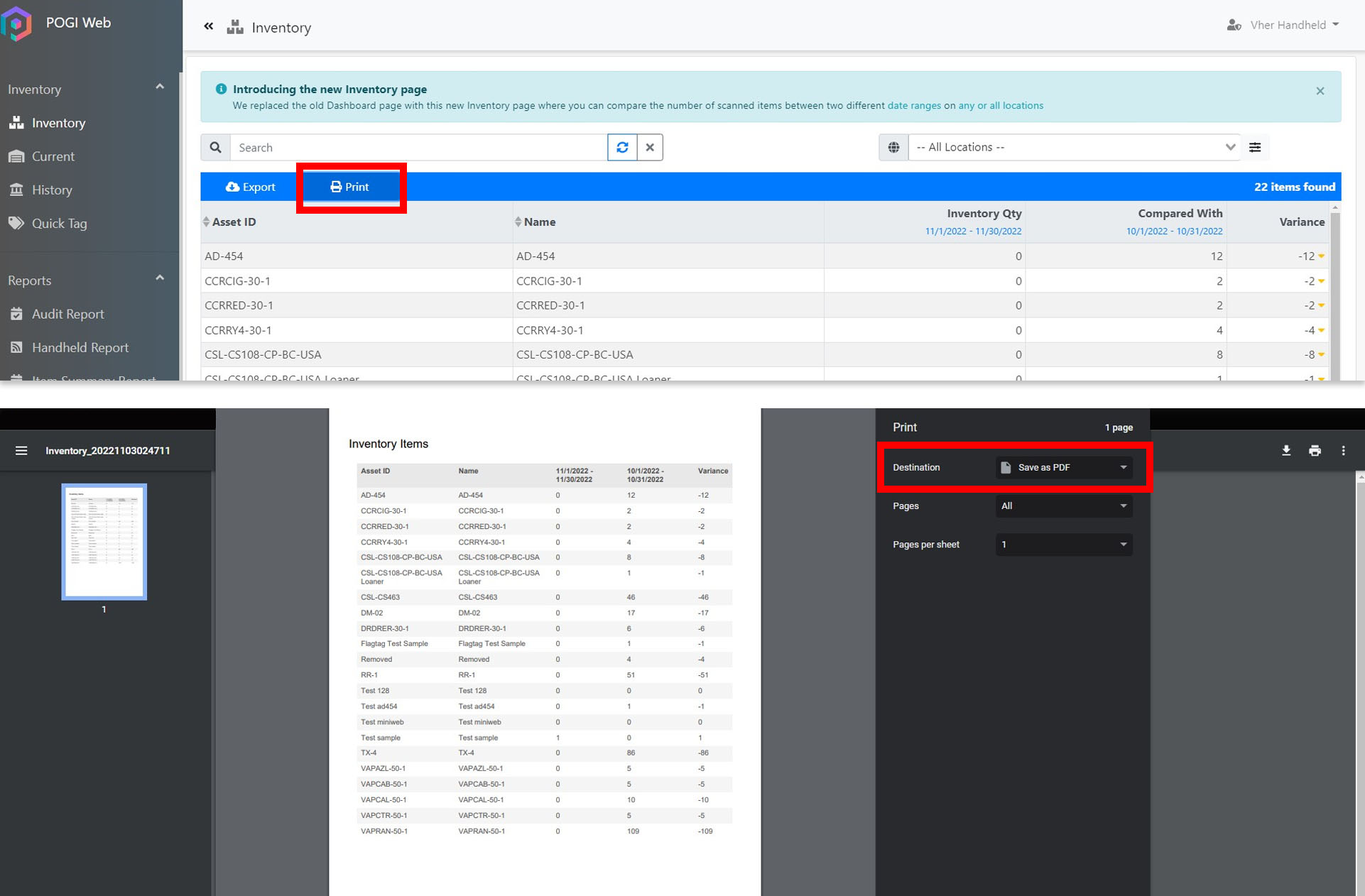Dismiss the new Inventory page banner
The height and width of the screenshot is (896, 1365).
click(1320, 91)
